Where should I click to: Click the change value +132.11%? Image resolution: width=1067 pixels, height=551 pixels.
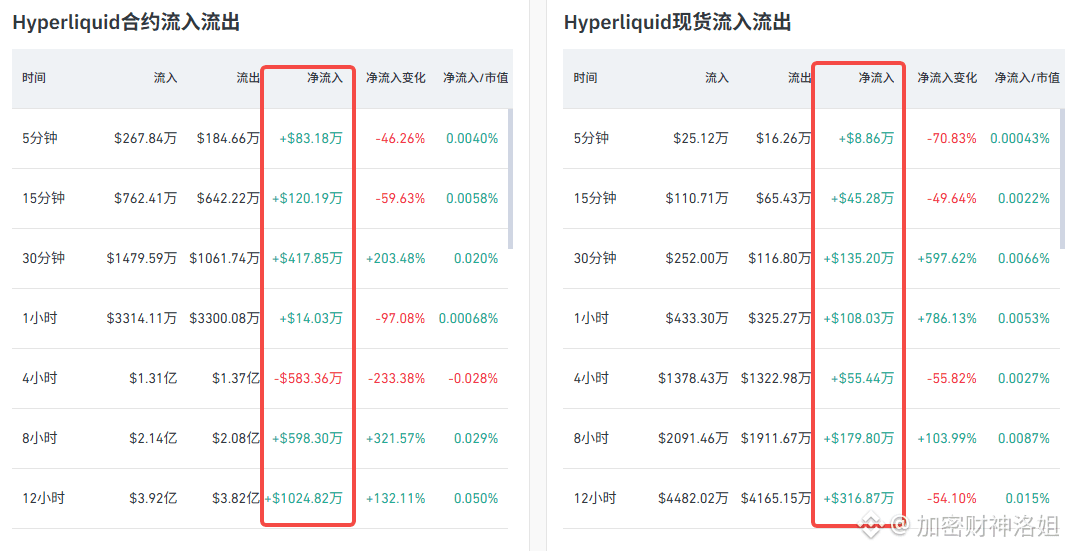coord(395,498)
